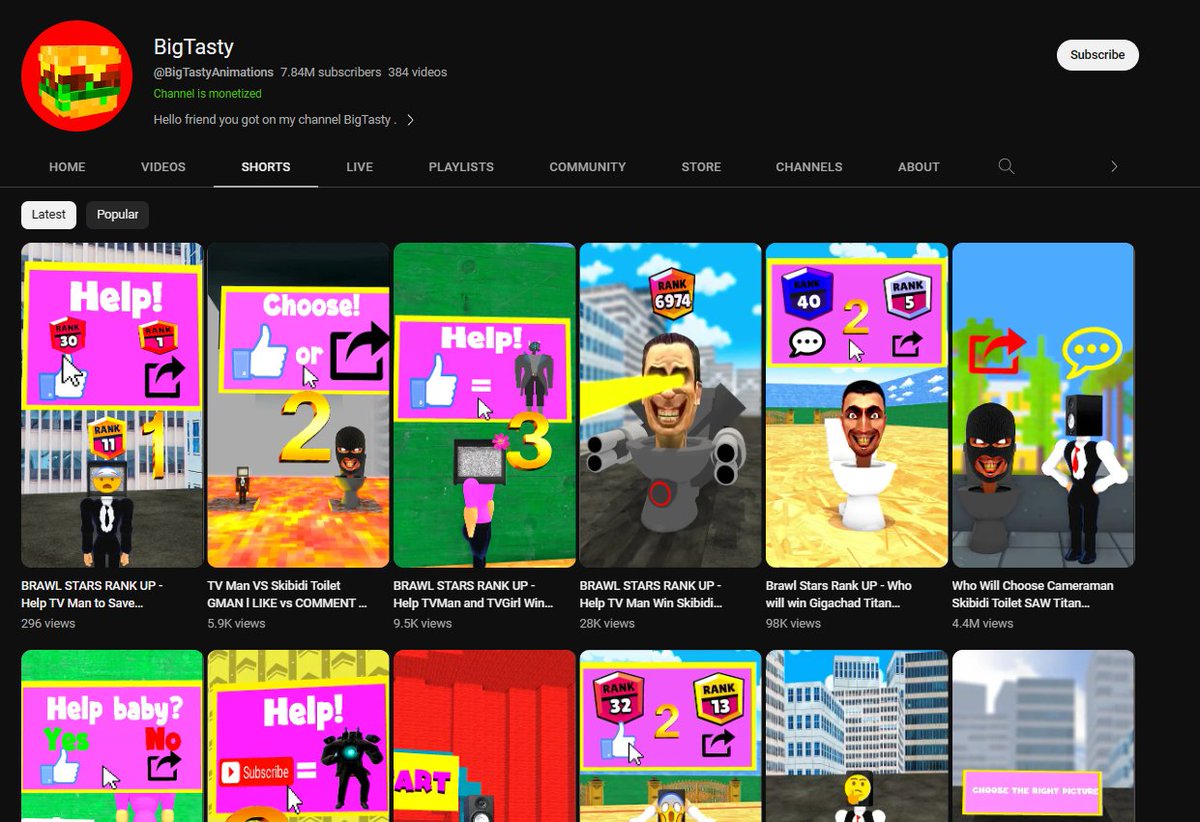
Task: Click the '28K views' text
Action: [x=607, y=623]
